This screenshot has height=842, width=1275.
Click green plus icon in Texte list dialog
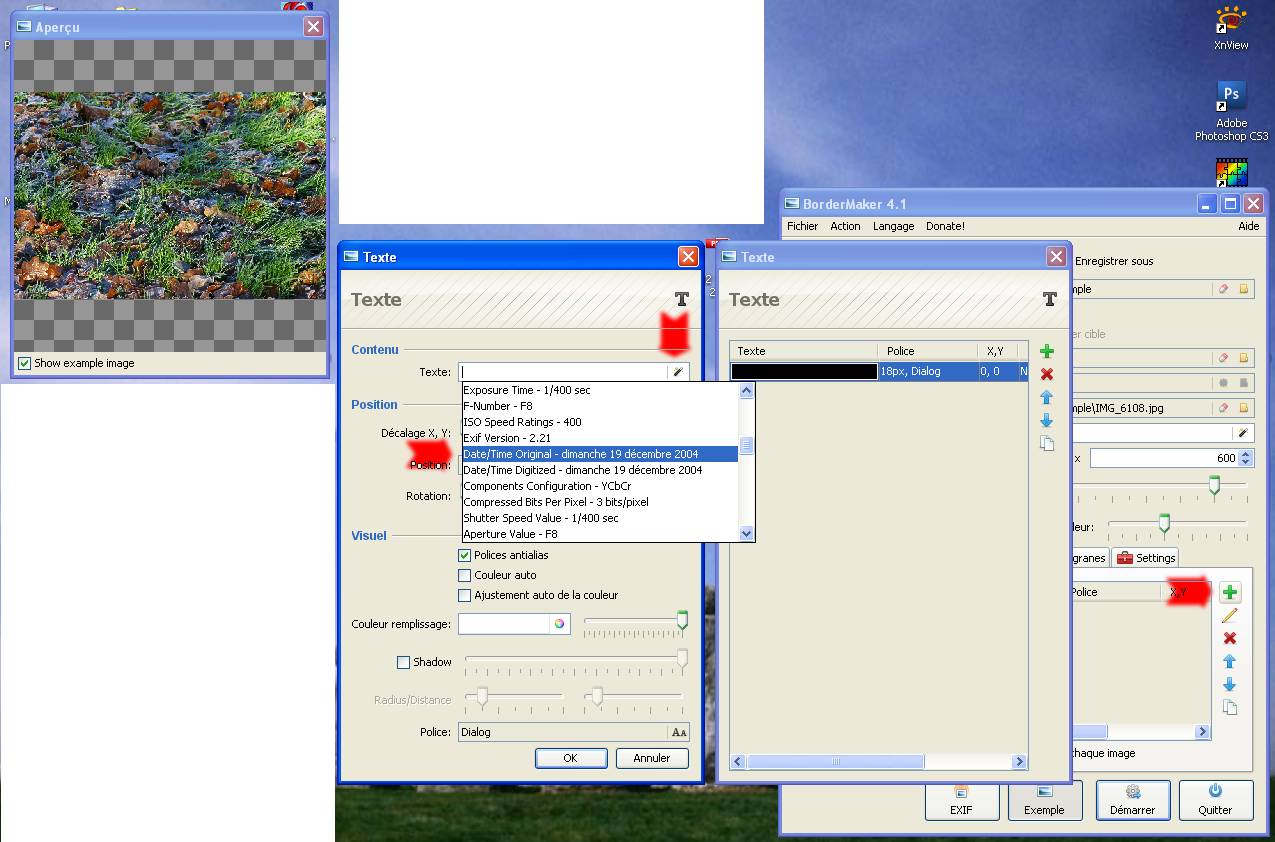1047,352
